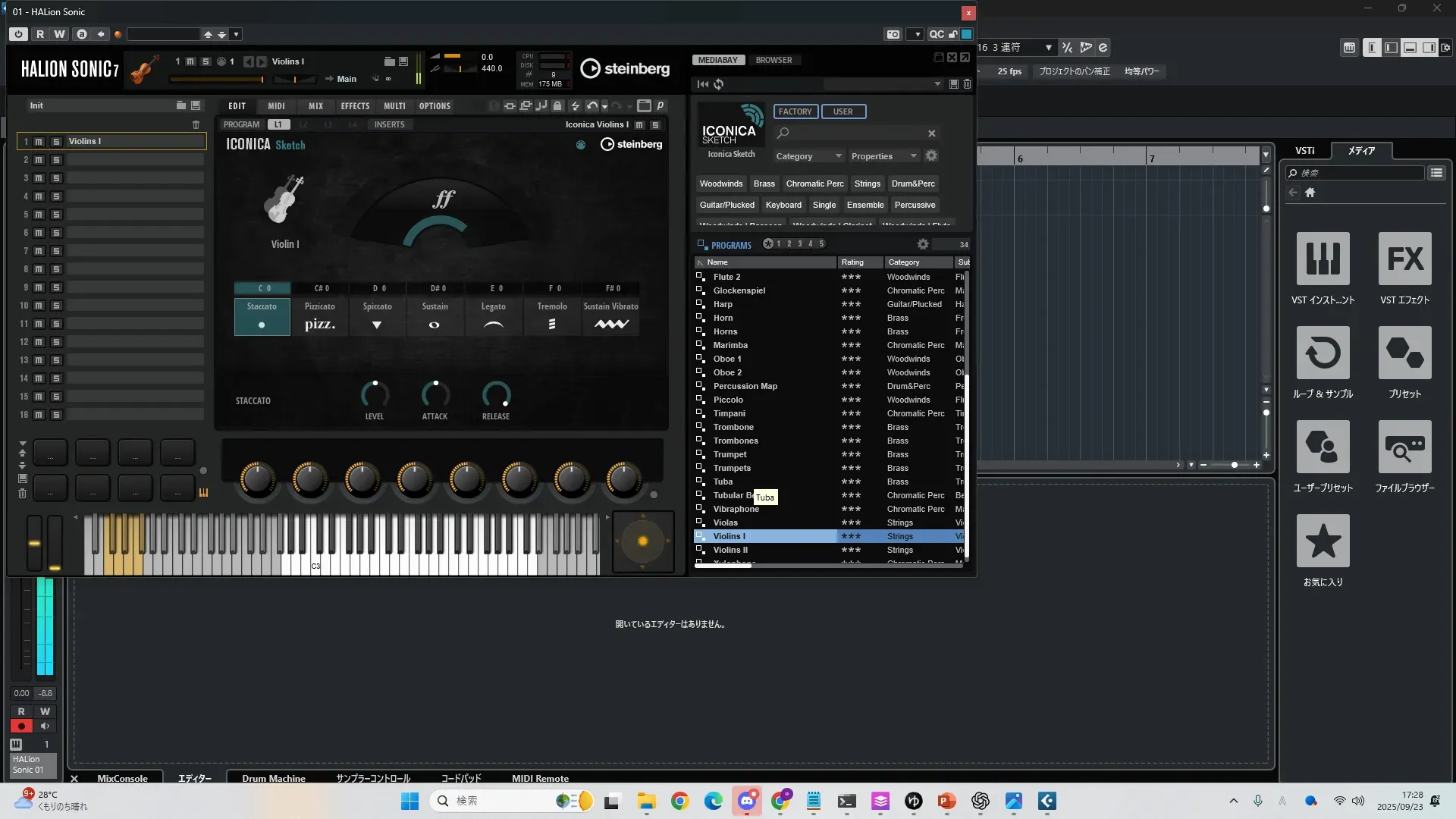
Task: Adjust the LEVEL knob for Staccato
Action: [x=375, y=394]
